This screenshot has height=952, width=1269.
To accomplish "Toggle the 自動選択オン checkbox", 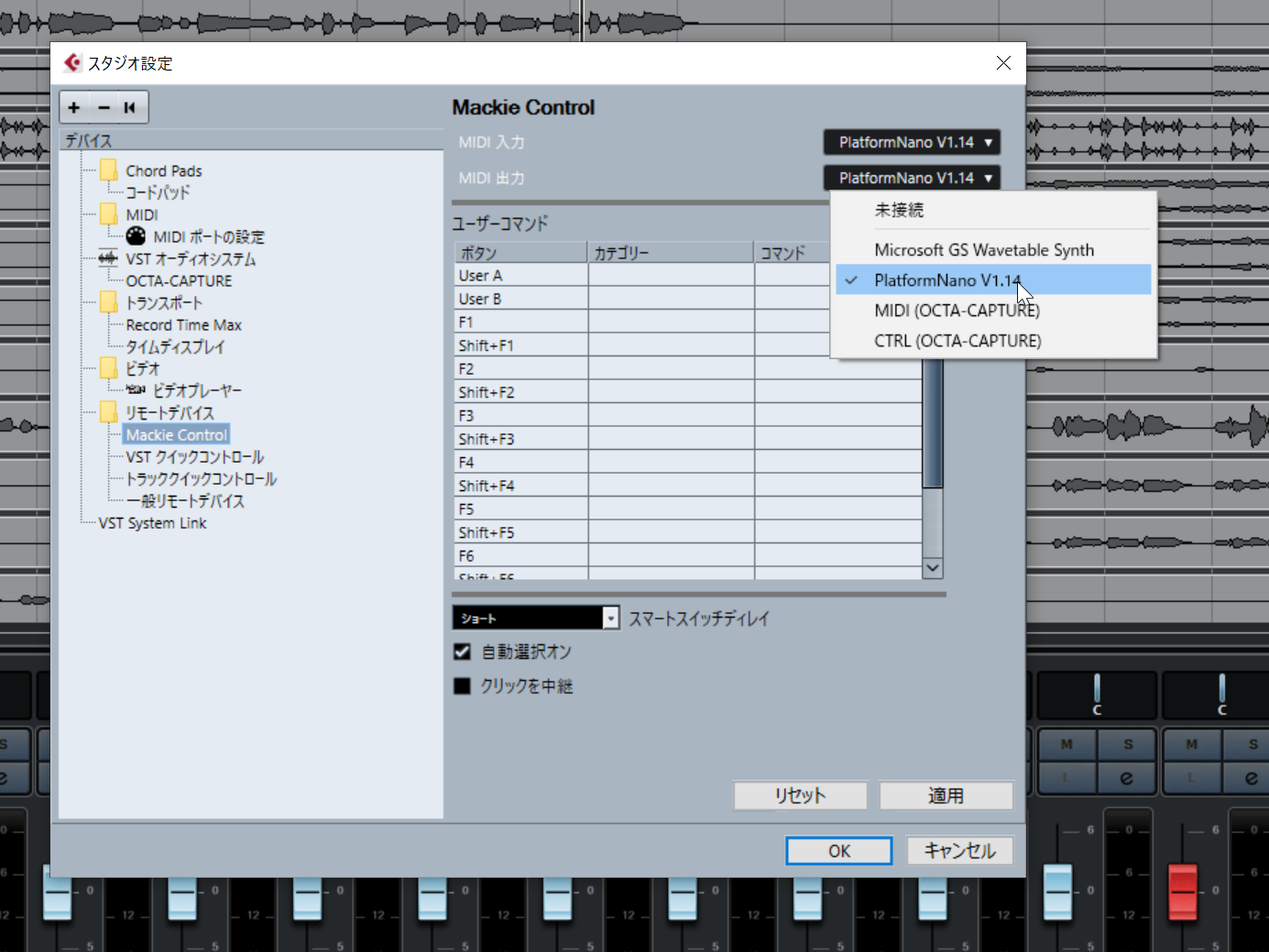I will point(462,651).
